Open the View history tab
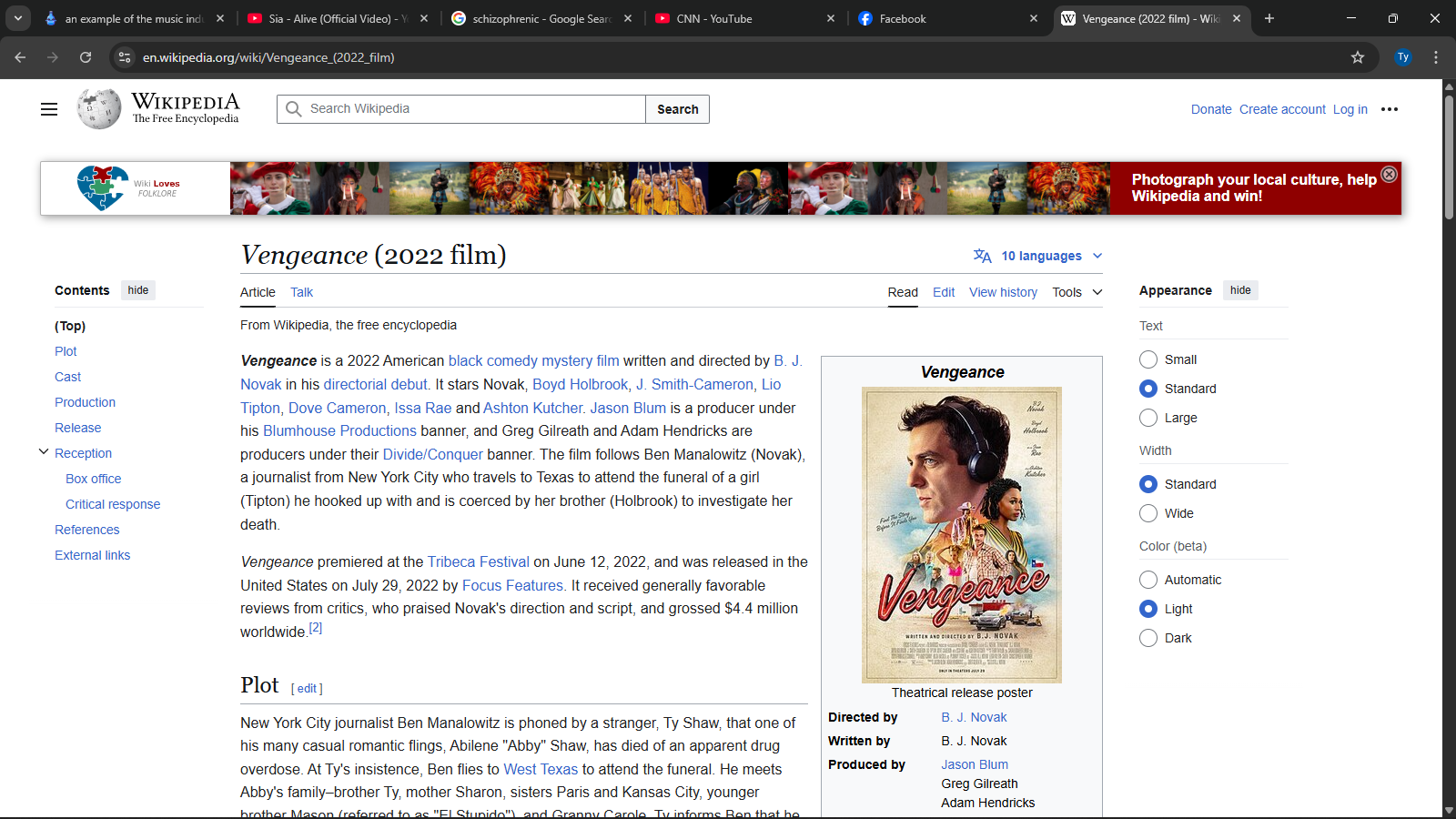This screenshot has width=1456, height=819. pyautogui.click(x=1003, y=292)
